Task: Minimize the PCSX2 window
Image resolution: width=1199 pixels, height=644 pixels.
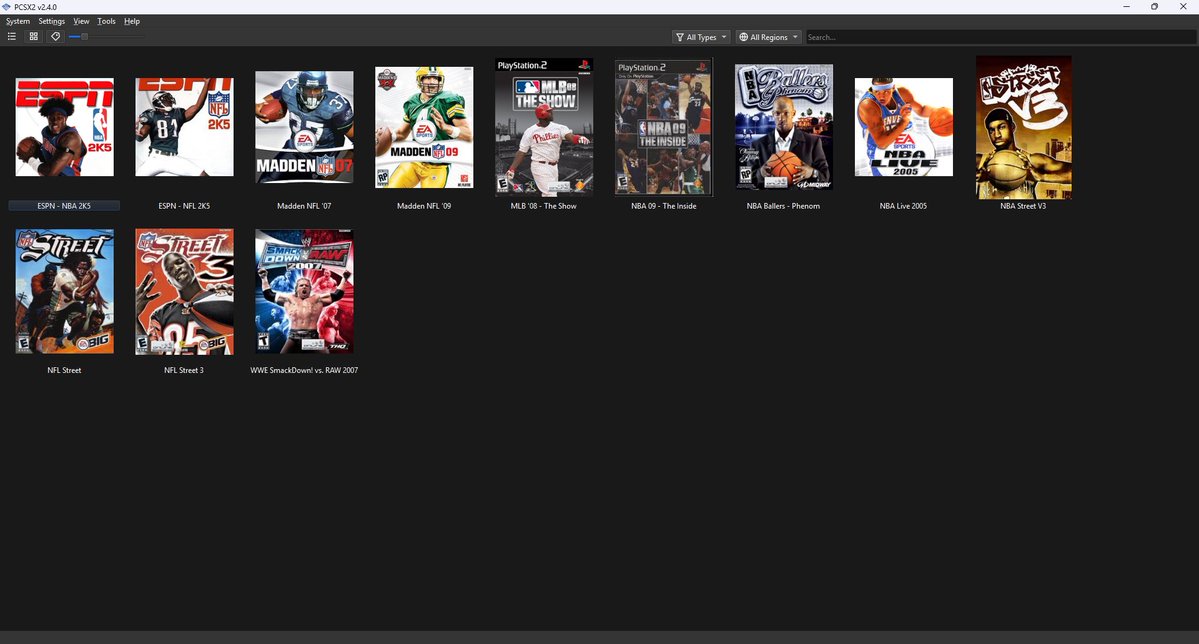Action: (x=1126, y=7)
